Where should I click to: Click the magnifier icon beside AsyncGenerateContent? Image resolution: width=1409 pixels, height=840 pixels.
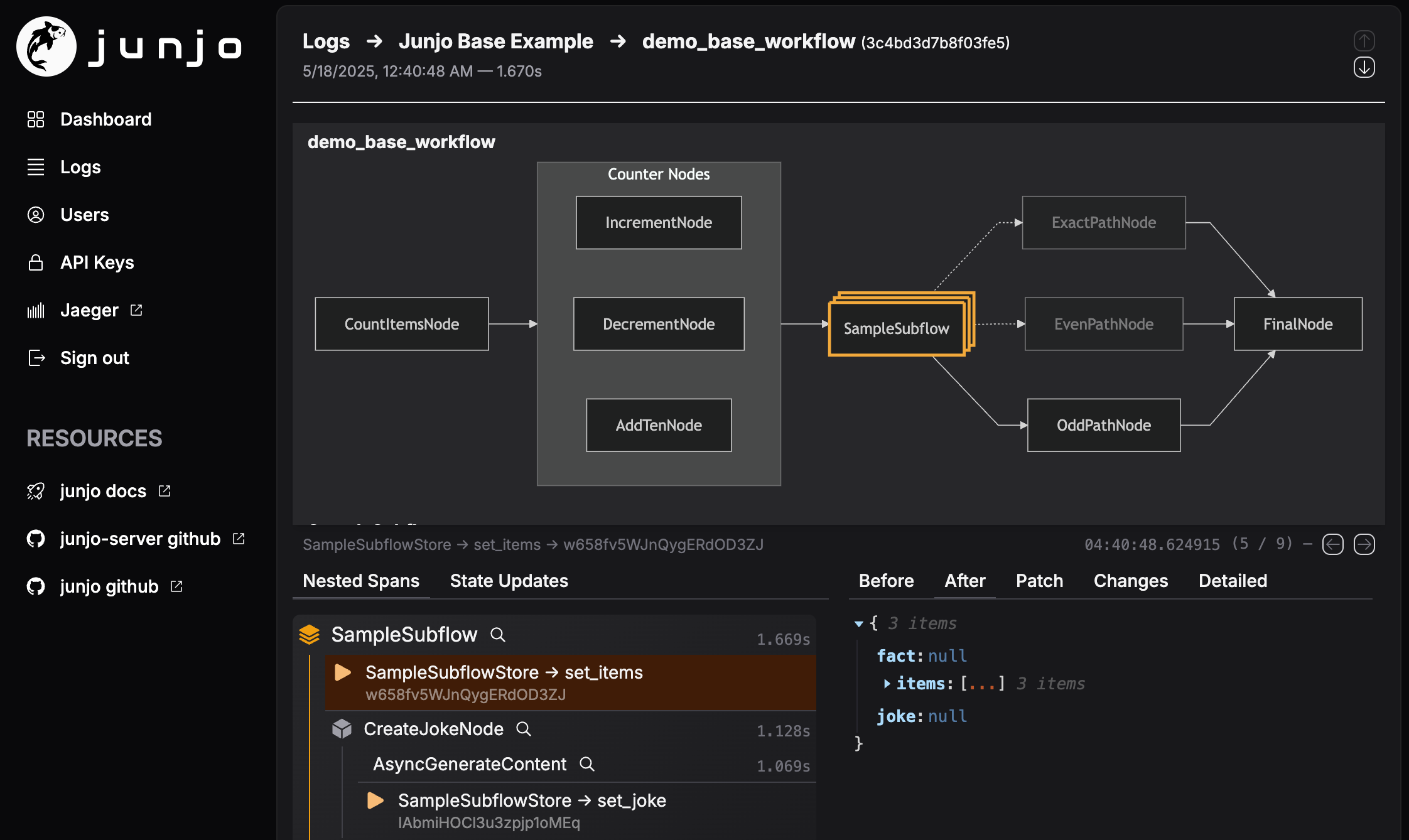587,764
